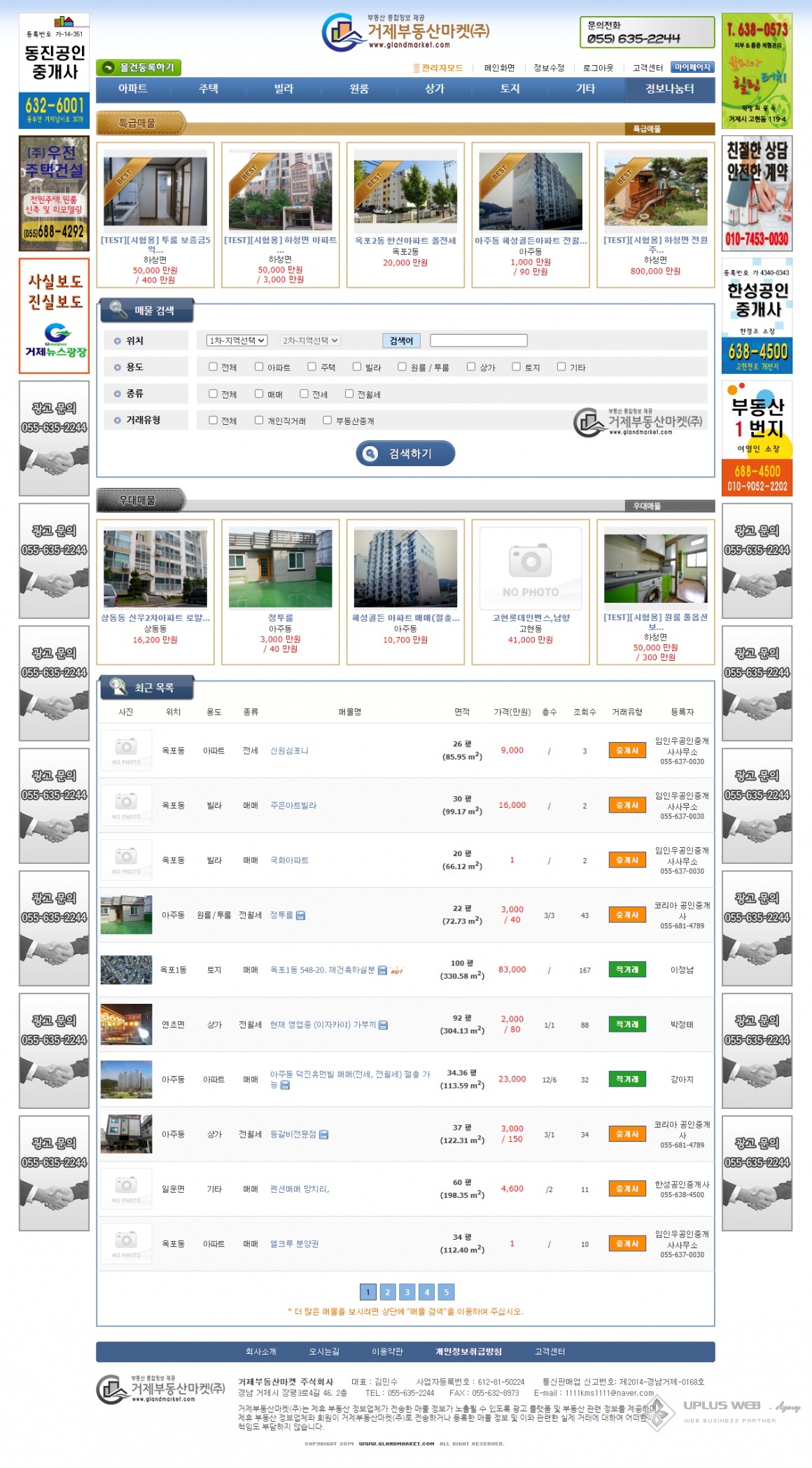Open the 아파트 navigation tab
812x1468 pixels.
tap(133, 89)
